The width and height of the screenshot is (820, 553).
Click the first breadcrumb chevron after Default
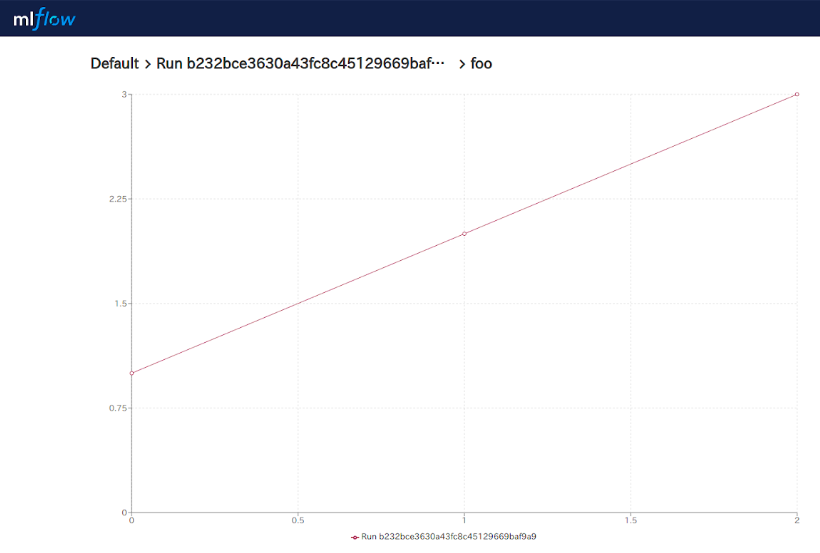(x=147, y=64)
